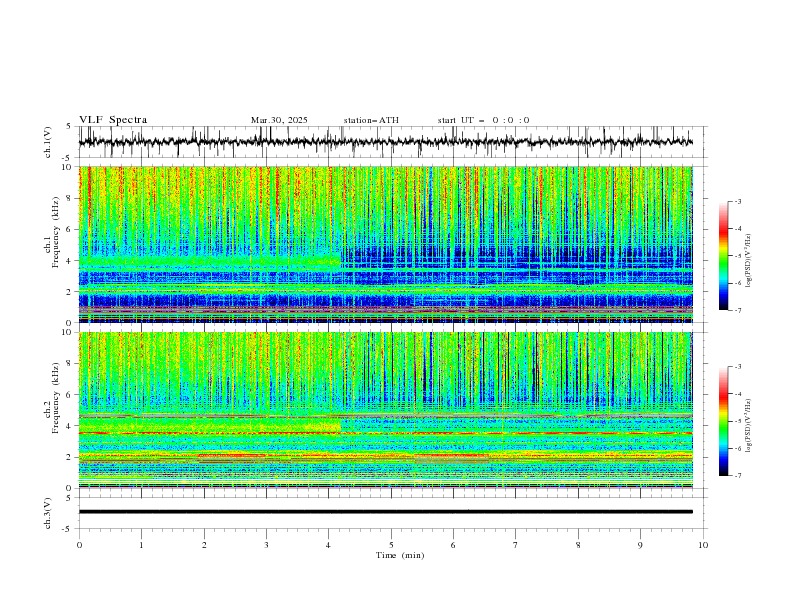Viewport: 792px width, 612px height.
Task: Click the "6" tick on ch.1 frequency axis
Action: [70, 229]
